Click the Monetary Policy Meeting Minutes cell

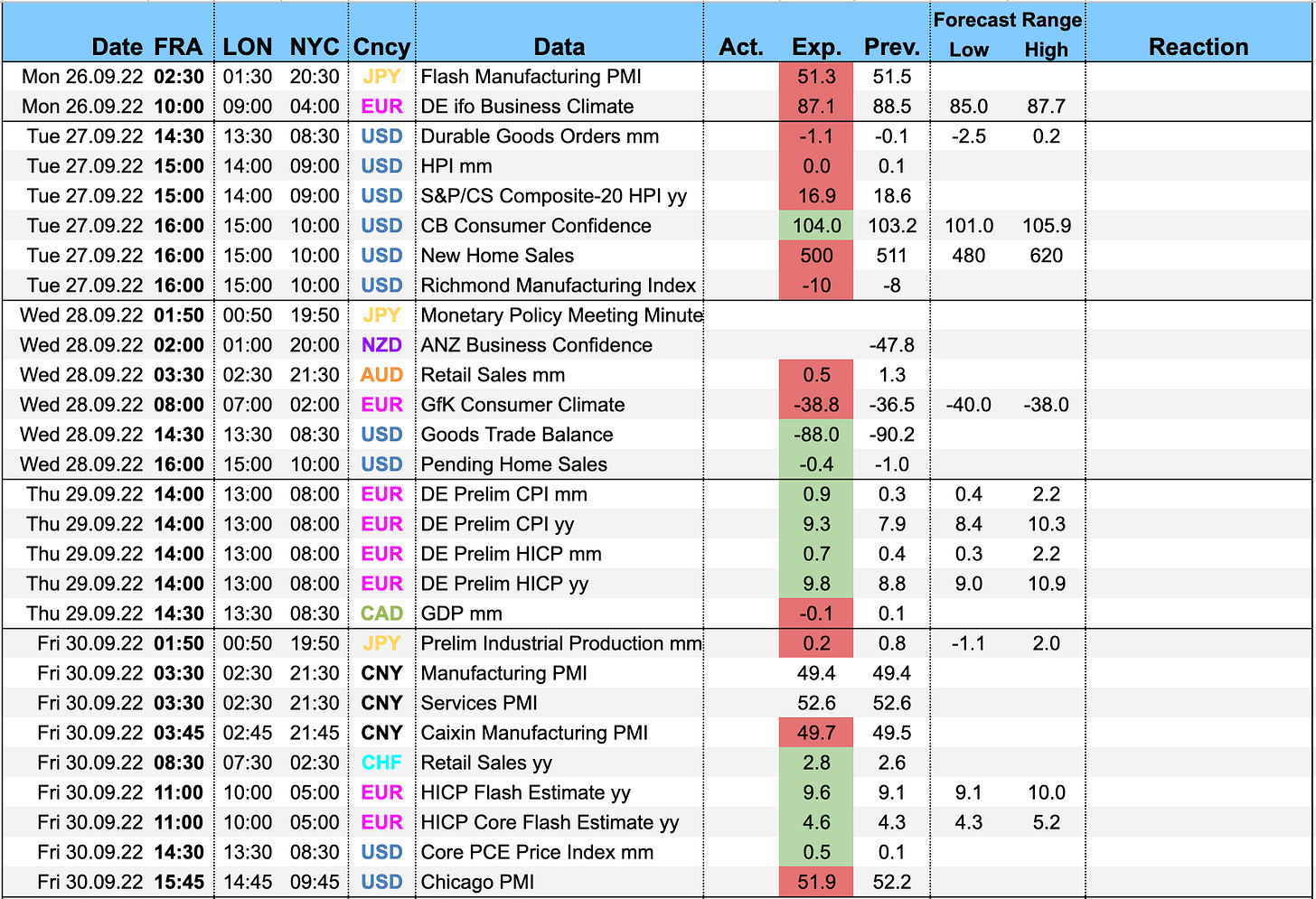click(x=561, y=315)
